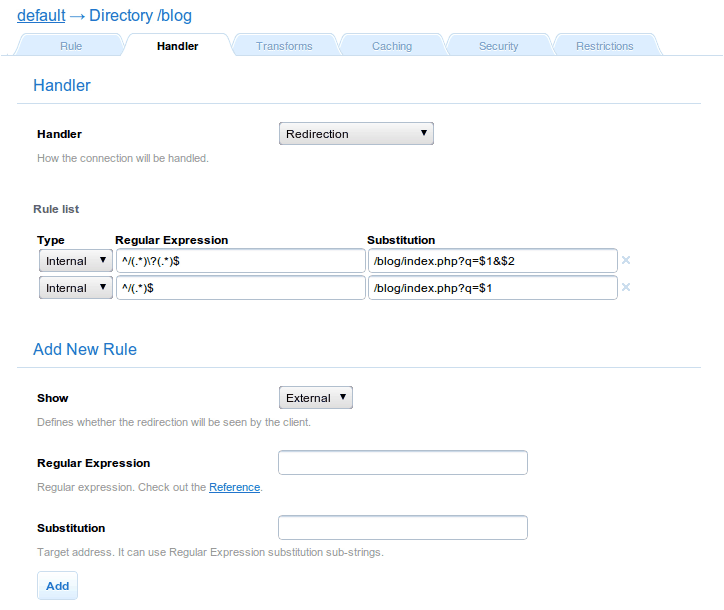This screenshot has height=610, width=724.
Task: Go to the Caching tab
Action: click(x=391, y=46)
